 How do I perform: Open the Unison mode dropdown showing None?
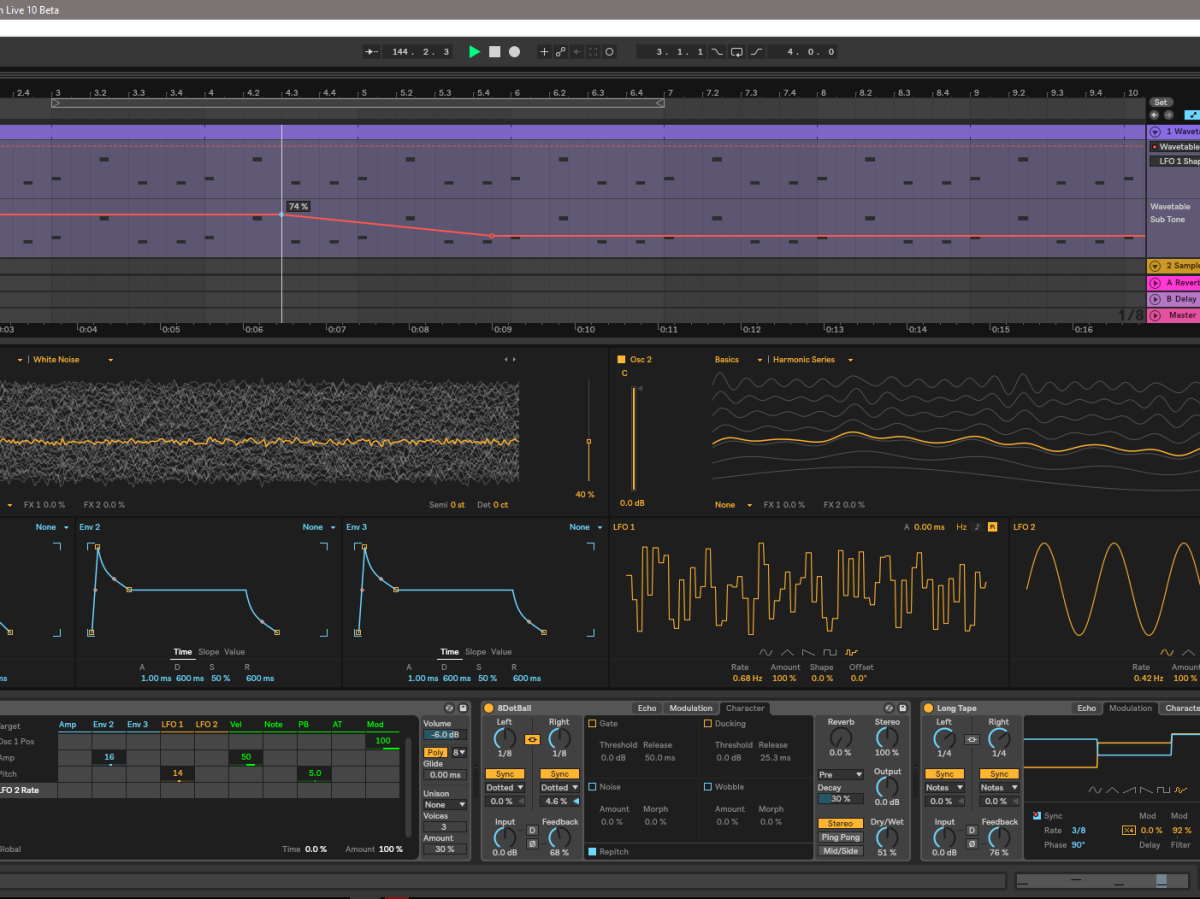[x=445, y=804]
